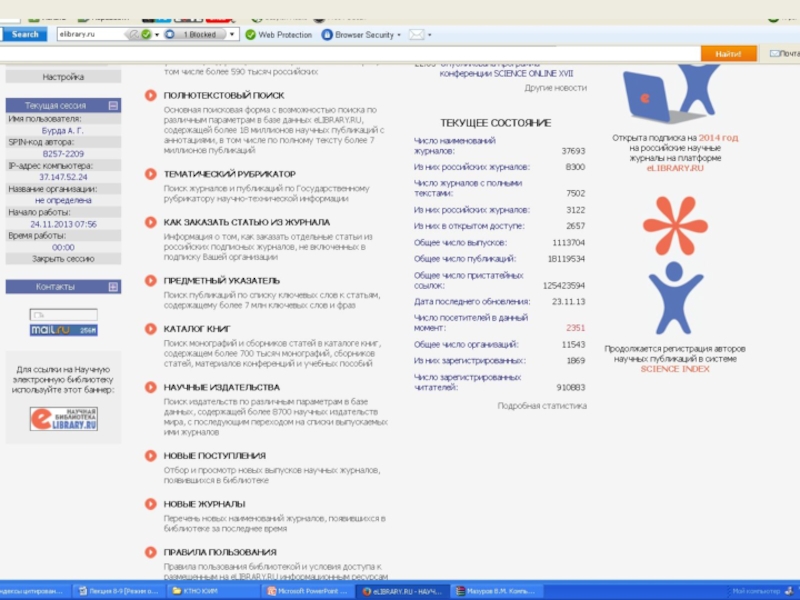Open the Browser Security dropdown arrow

(x=399, y=34)
